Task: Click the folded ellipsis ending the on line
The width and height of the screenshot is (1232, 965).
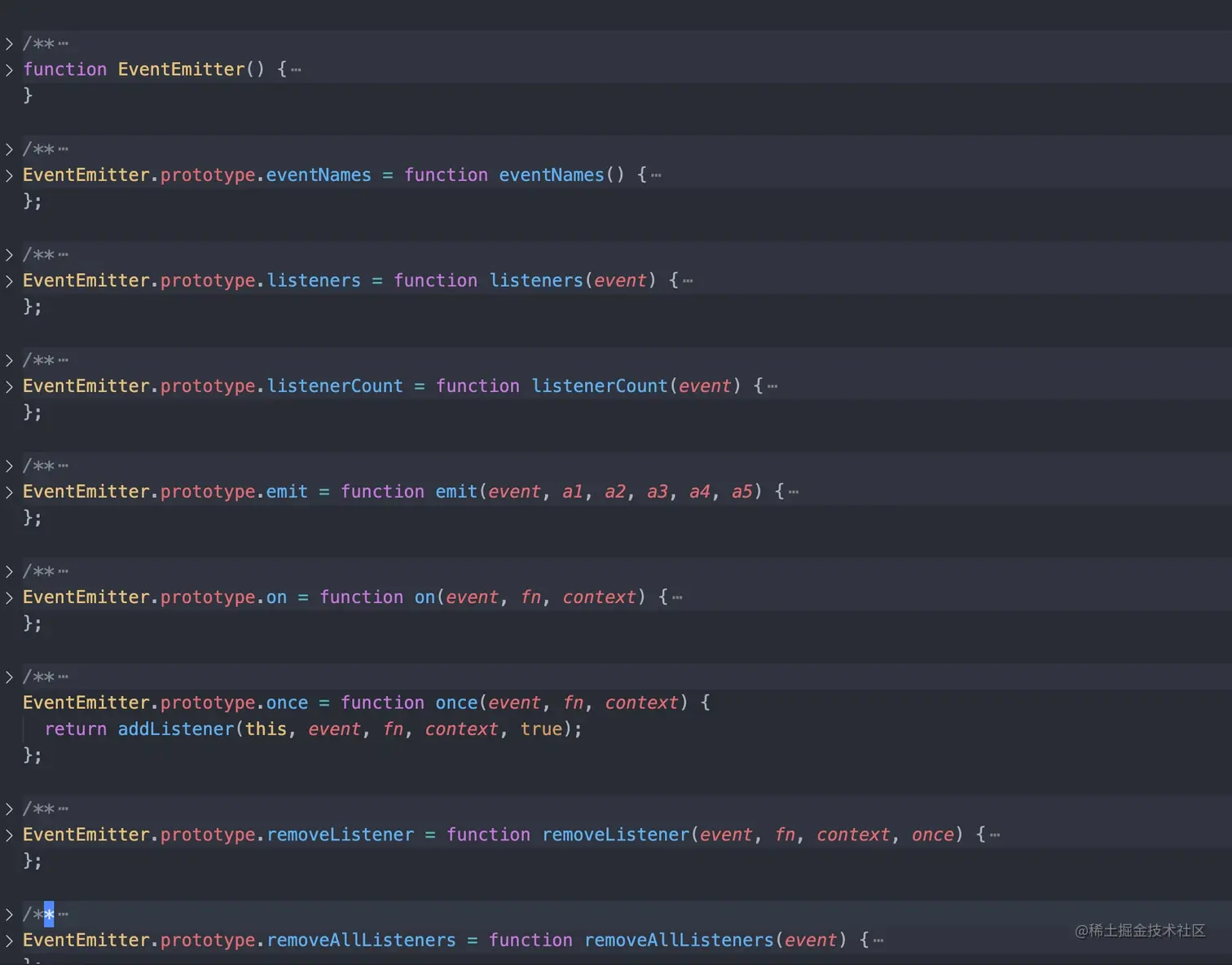Action: (677, 597)
